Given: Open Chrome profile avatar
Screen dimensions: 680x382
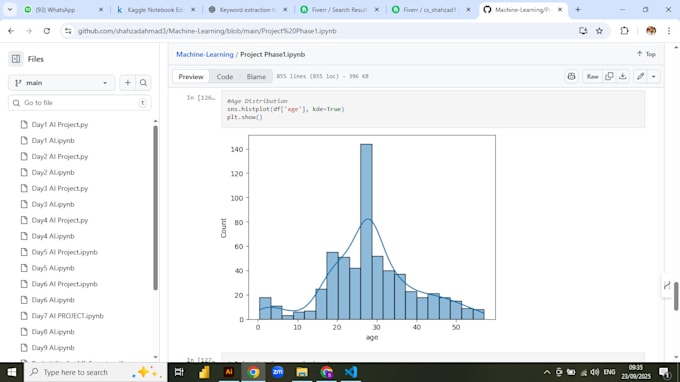Looking at the screenshot, I should click(x=651, y=31).
